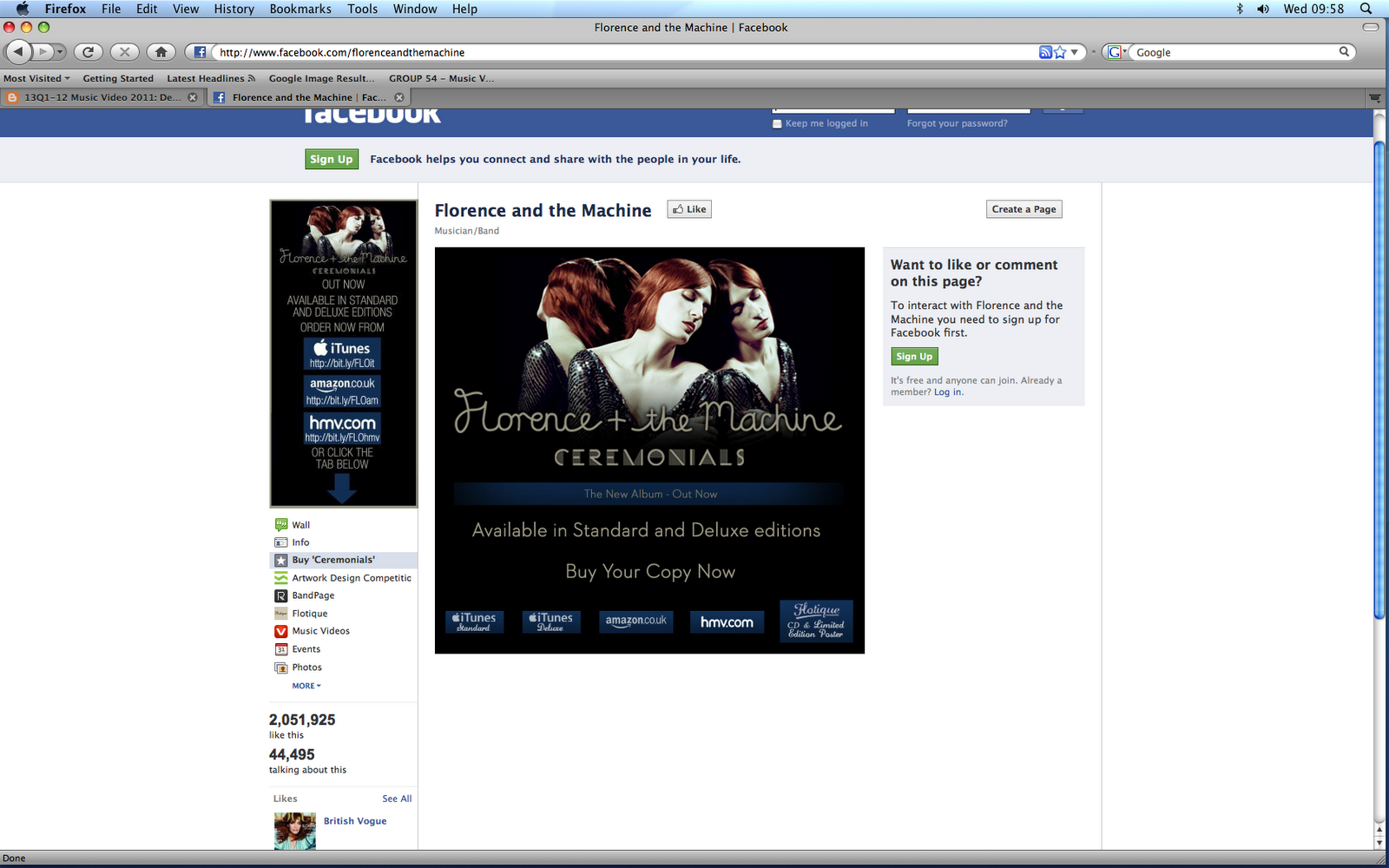Click the Facebook favicon in the address bar
Screen dimensions: 1389x868
click(x=200, y=52)
